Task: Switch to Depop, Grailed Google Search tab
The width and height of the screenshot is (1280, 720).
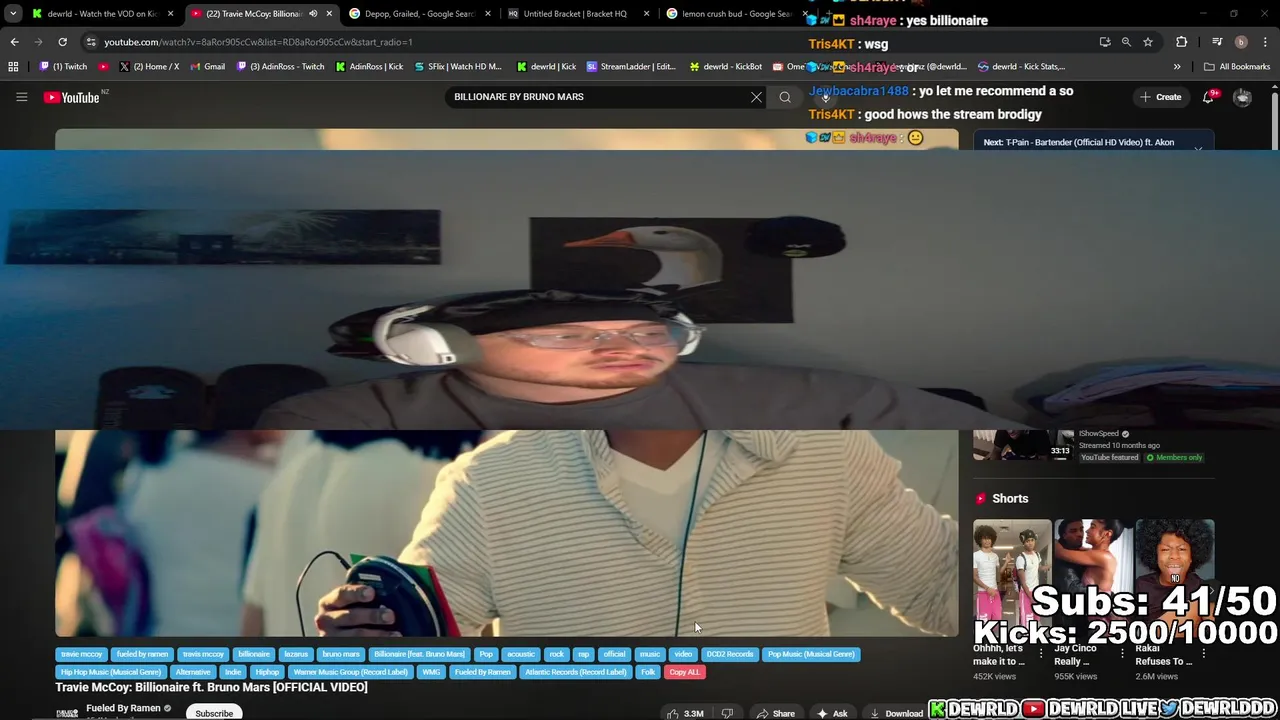Action: tap(418, 14)
